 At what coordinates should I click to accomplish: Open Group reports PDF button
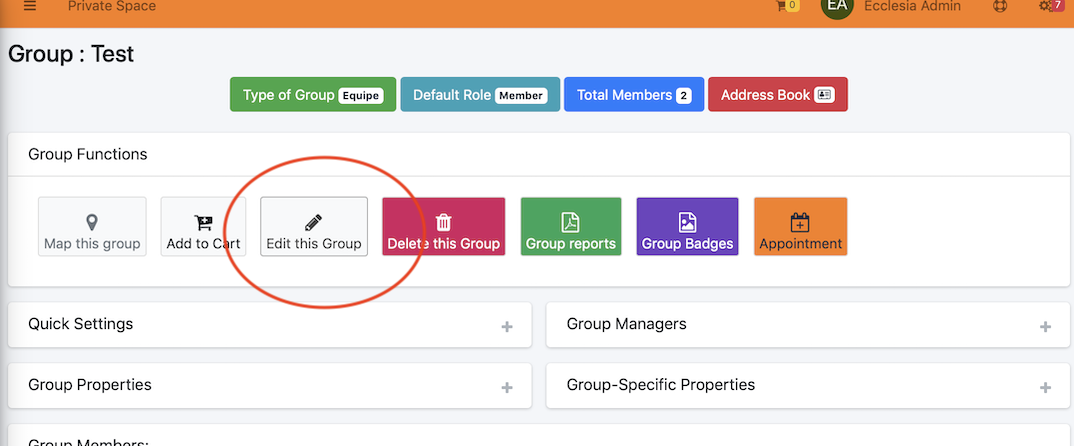(x=571, y=227)
